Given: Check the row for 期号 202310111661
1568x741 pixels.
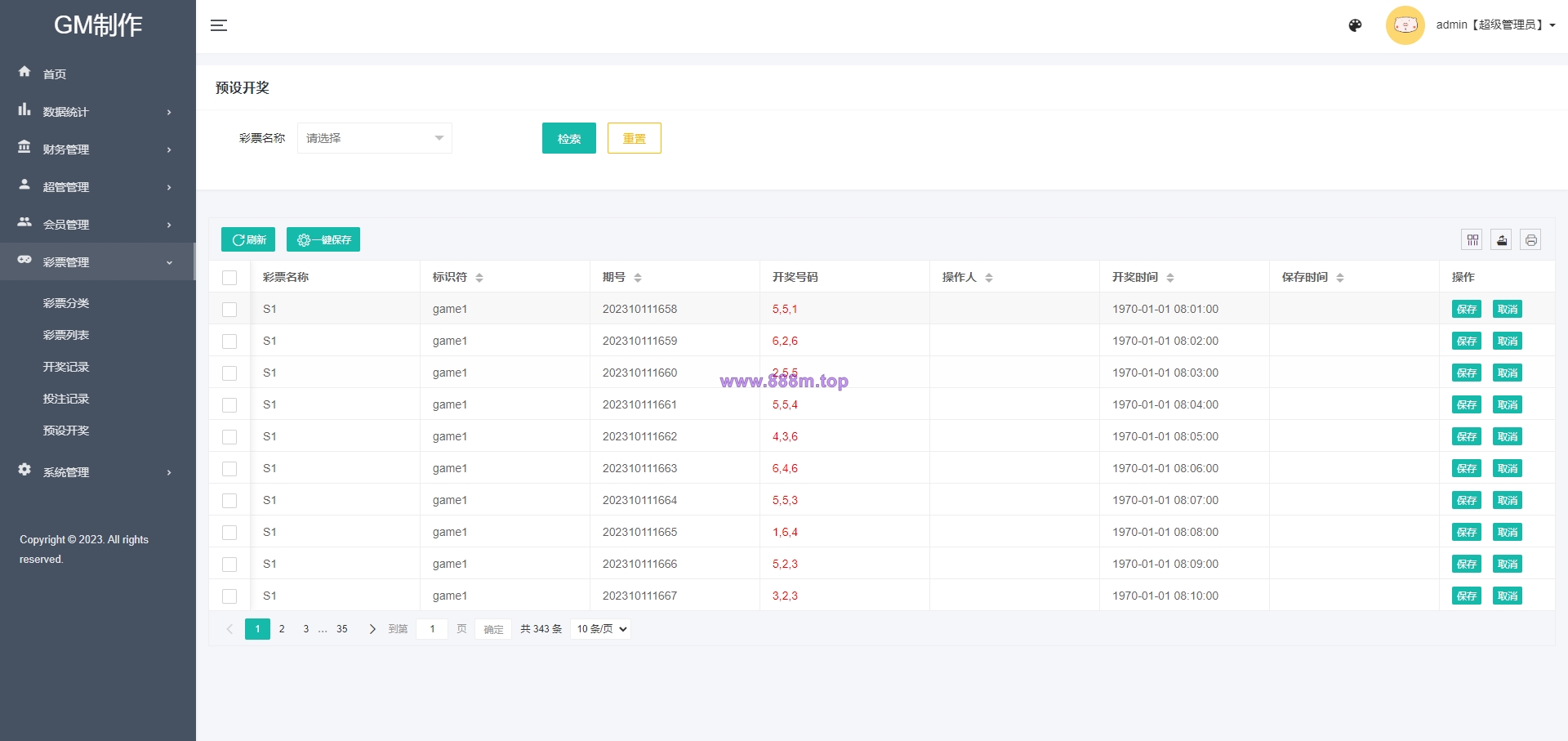Looking at the screenshot, I should point(229,405).
